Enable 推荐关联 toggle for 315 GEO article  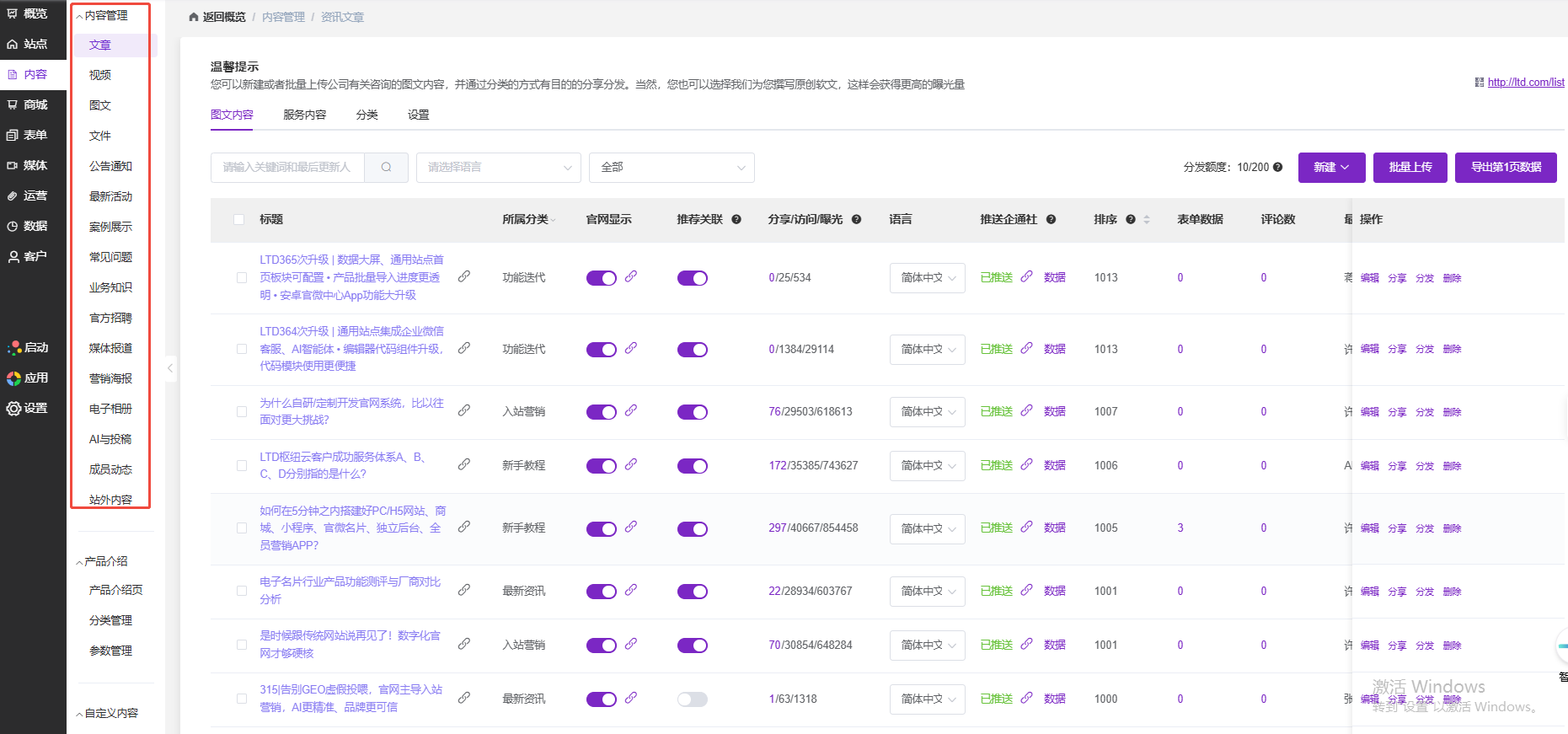click(x=692, y=699)
